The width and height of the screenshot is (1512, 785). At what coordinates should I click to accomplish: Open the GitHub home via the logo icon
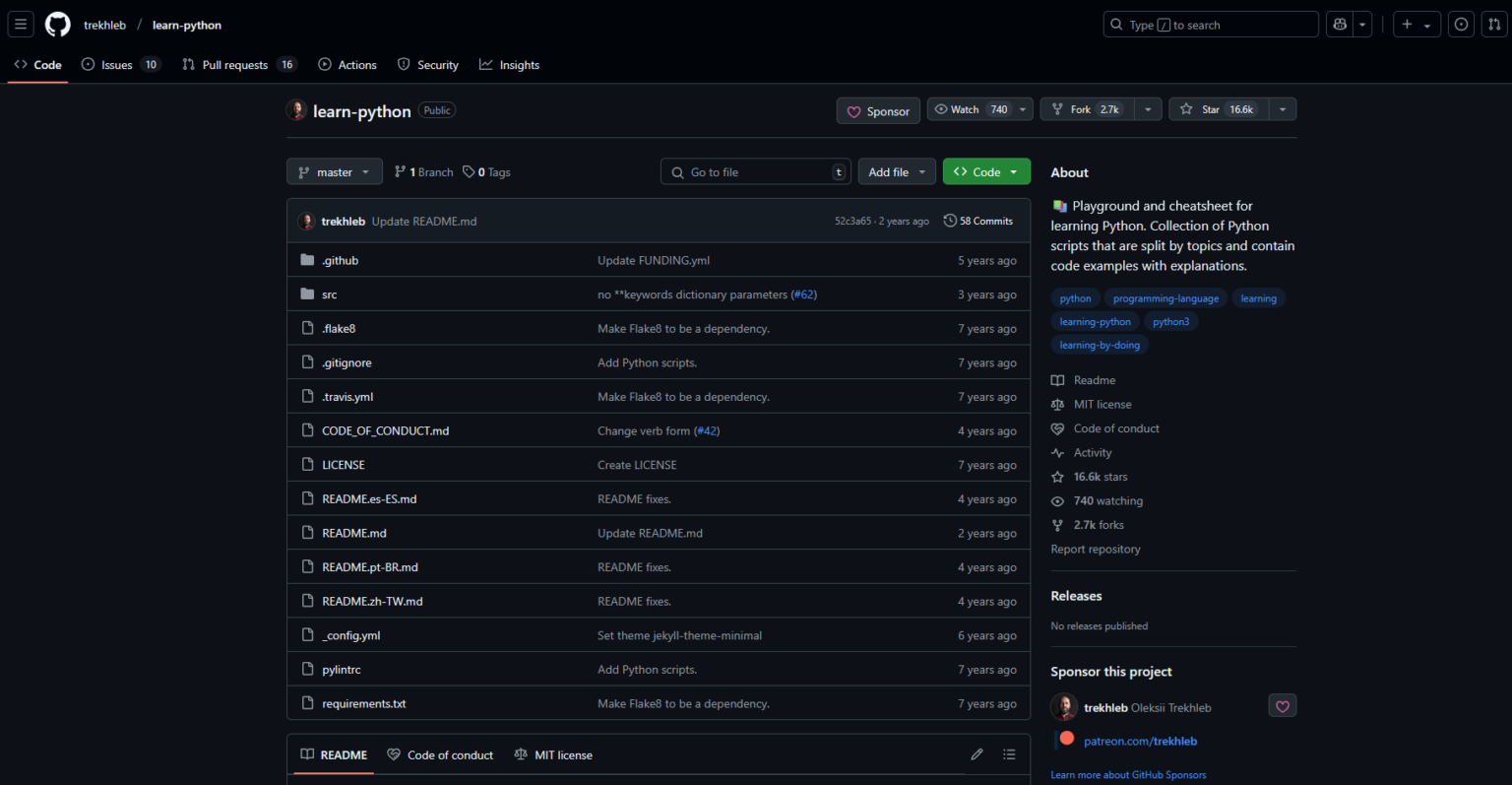pos(57,24)
